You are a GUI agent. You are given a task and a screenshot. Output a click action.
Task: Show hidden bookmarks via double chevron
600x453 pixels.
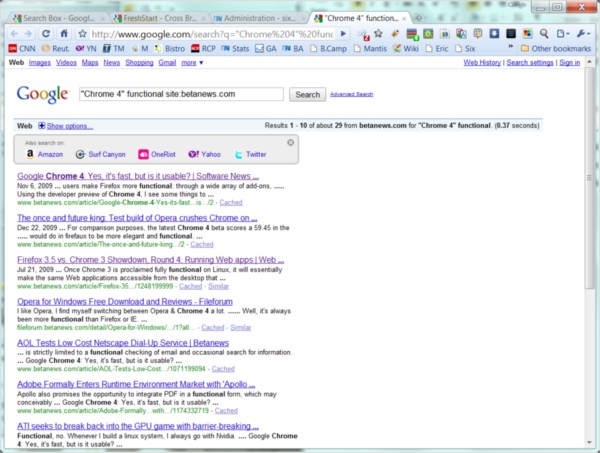pos(510,47)
